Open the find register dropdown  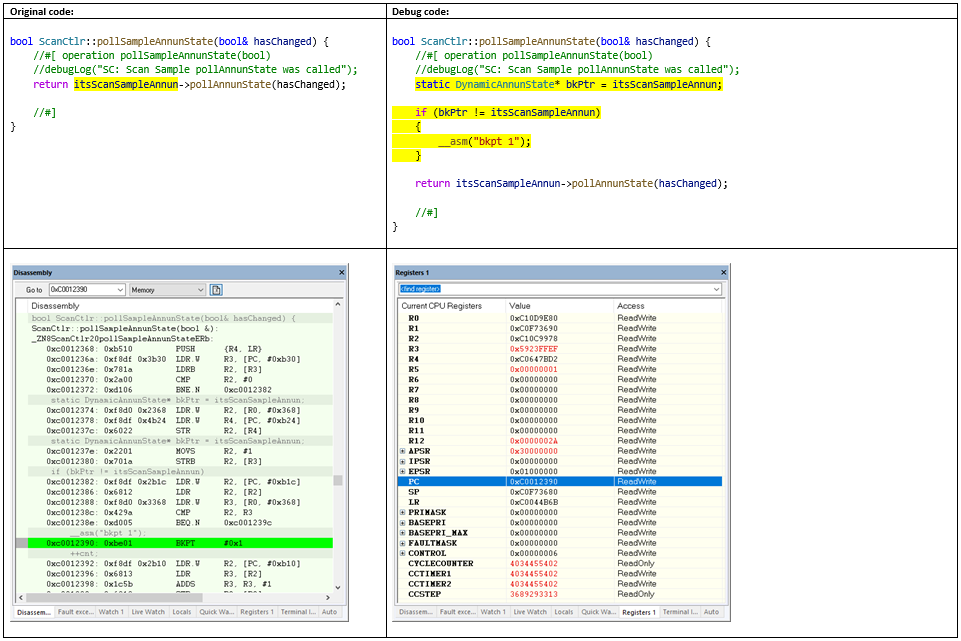pos(716,289)
